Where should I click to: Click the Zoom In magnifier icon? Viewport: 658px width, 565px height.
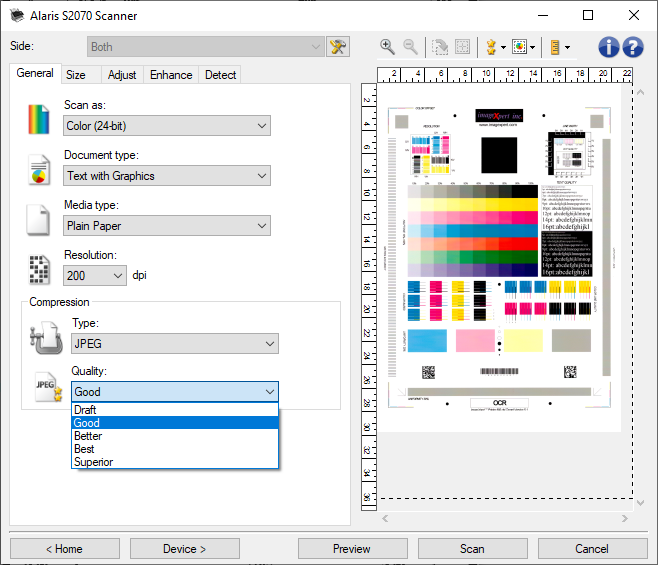pos(388,47)
